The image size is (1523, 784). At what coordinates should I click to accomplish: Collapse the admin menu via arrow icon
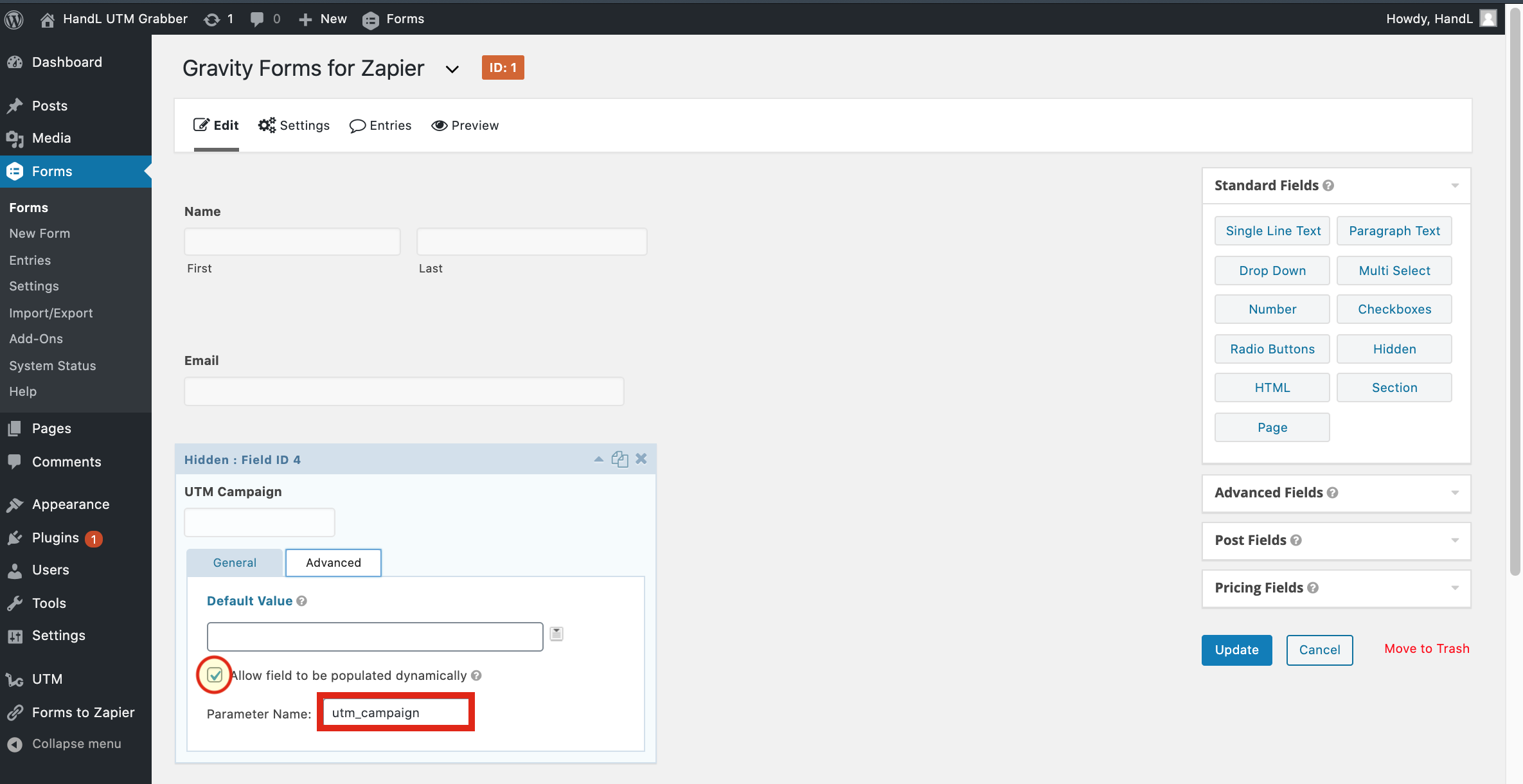(15, 744)
